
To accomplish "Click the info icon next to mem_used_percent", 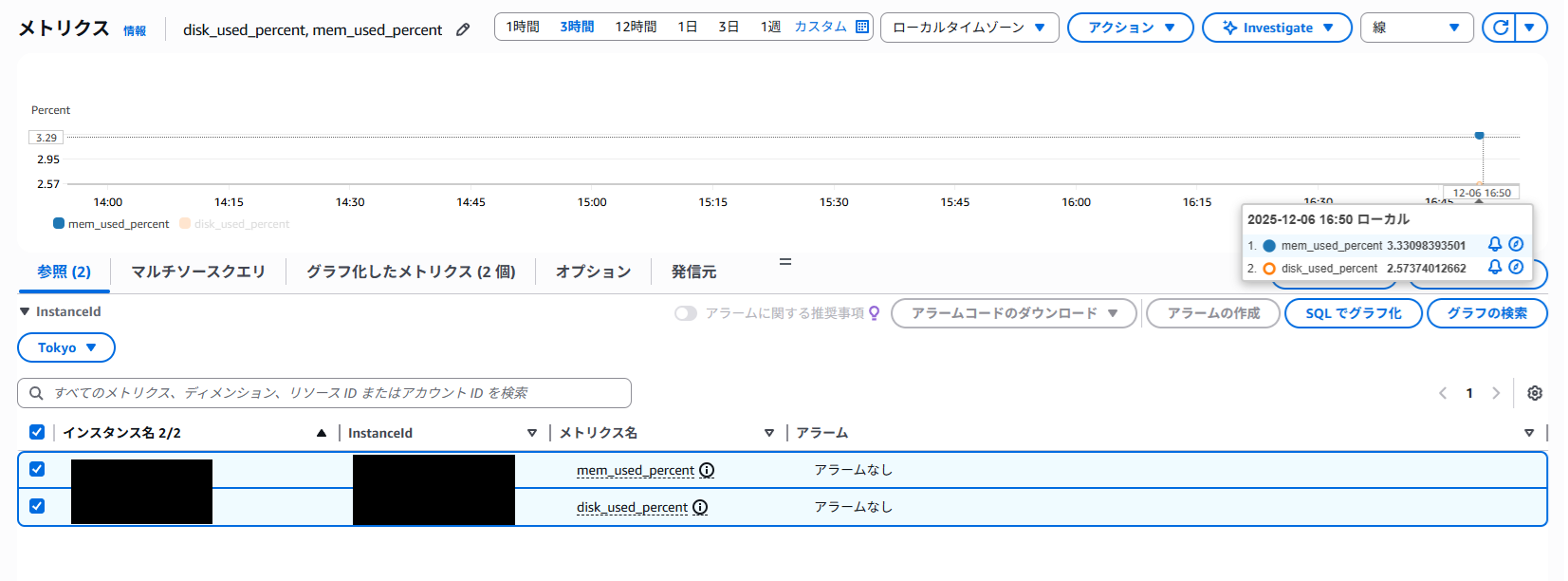I will (707, 470).
